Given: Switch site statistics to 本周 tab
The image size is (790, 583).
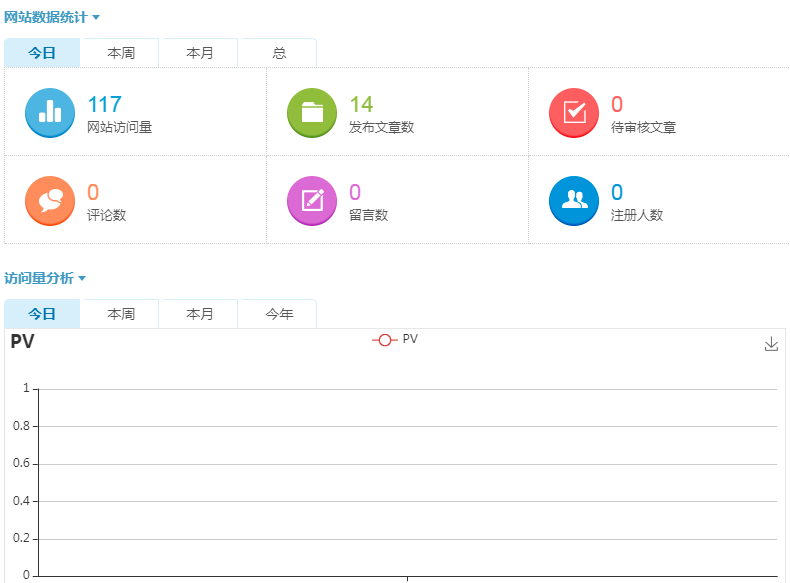Looking at the screenshot, I should 121,53.
